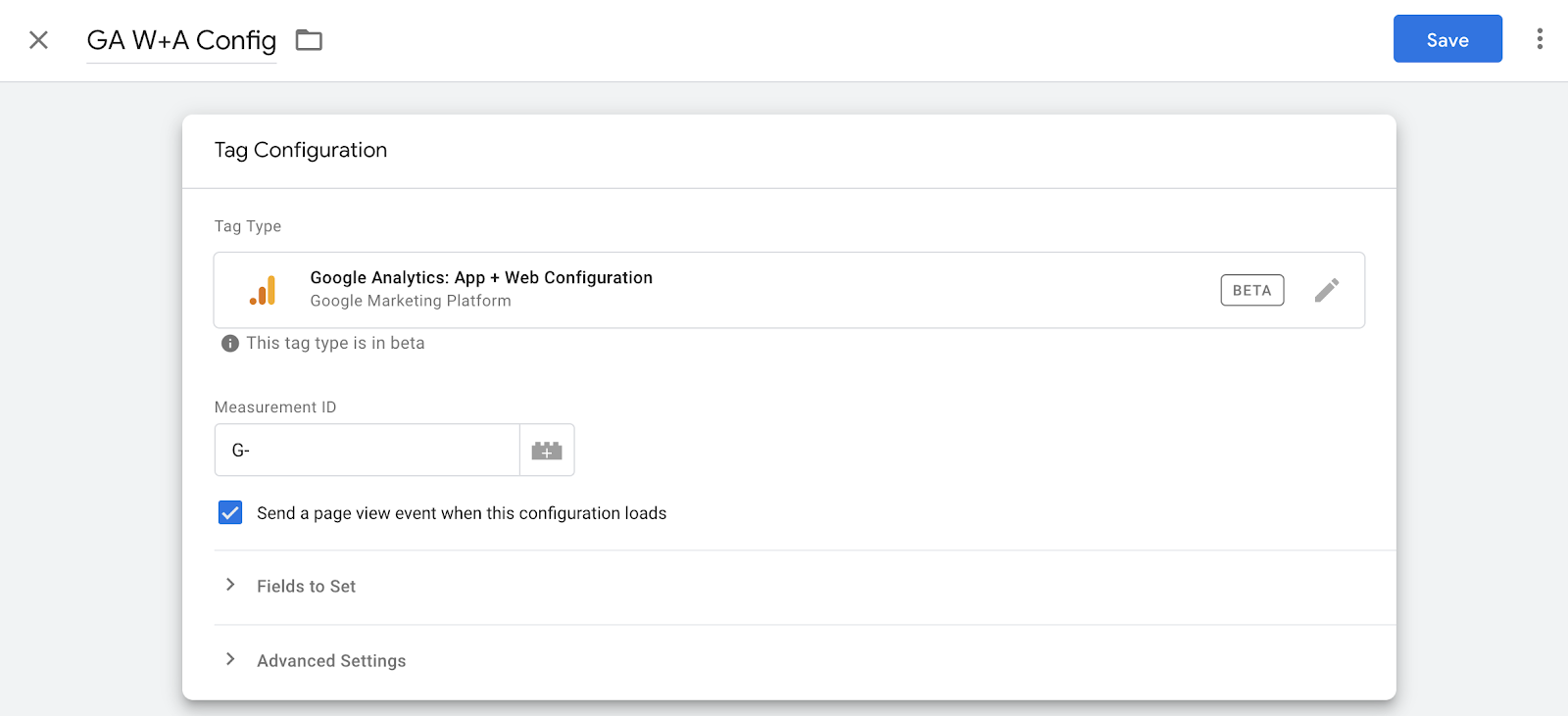Click the pencil icon to edit tag type
The height and width of the screenshot is (716, 1568).
pos(1326,290)
